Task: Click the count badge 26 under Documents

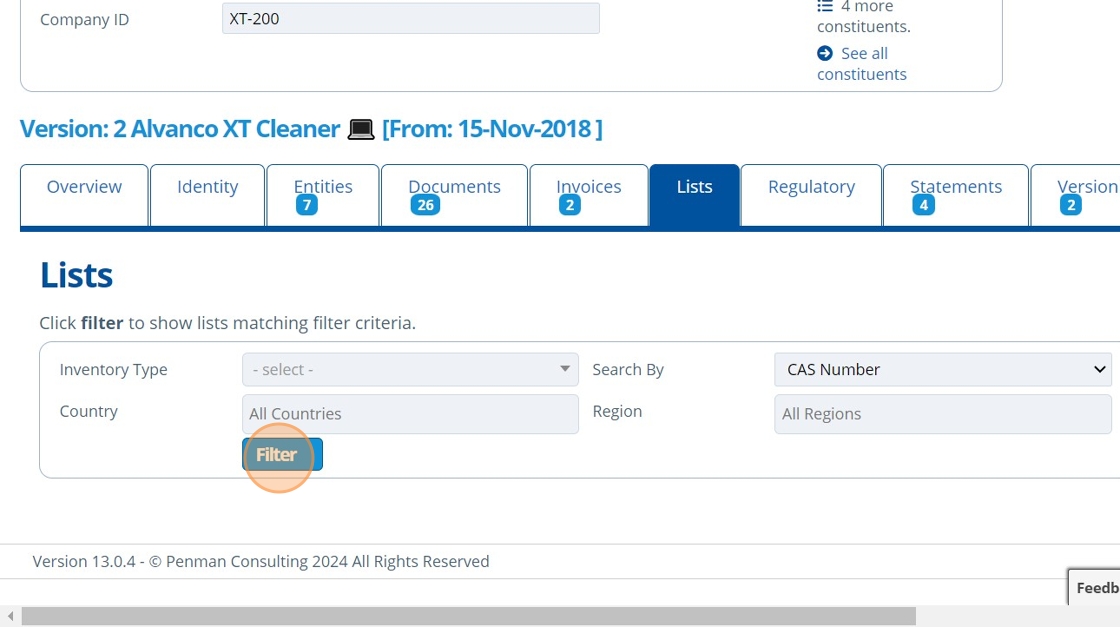Action: pyautogui.click(x=425, y=206)
